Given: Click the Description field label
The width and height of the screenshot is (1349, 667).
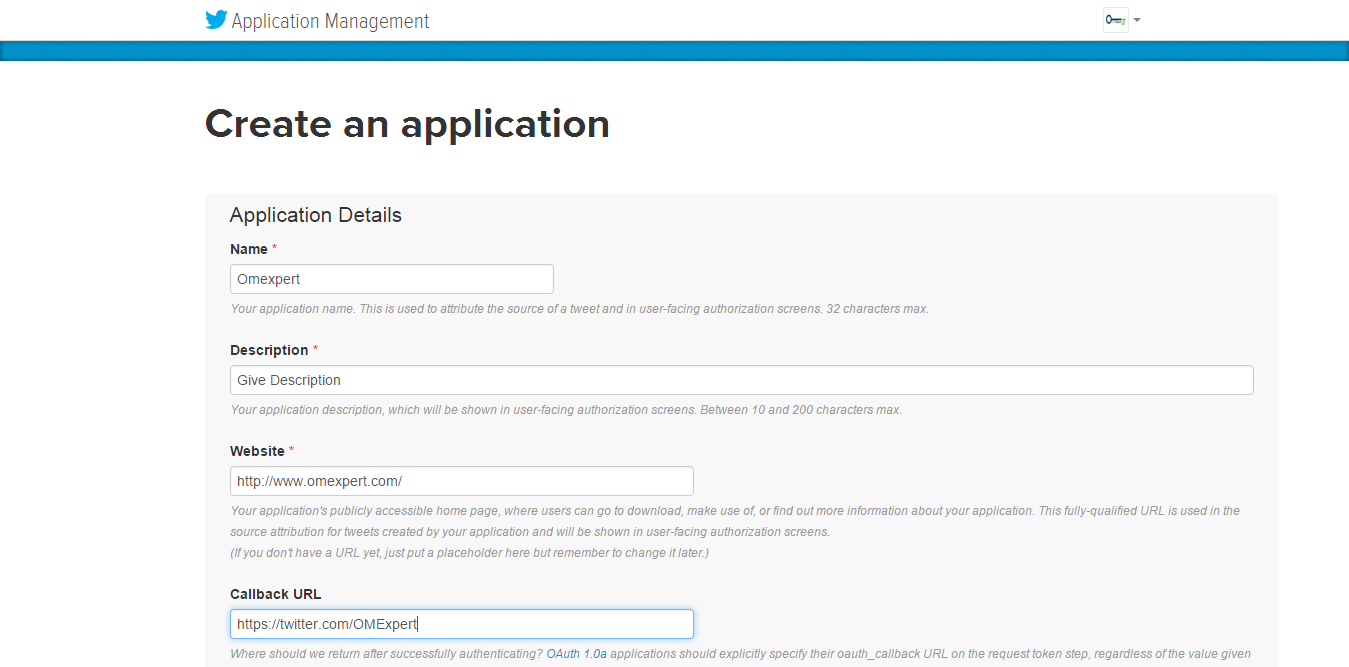Looking at the screenshot, I should pos(269,350).
